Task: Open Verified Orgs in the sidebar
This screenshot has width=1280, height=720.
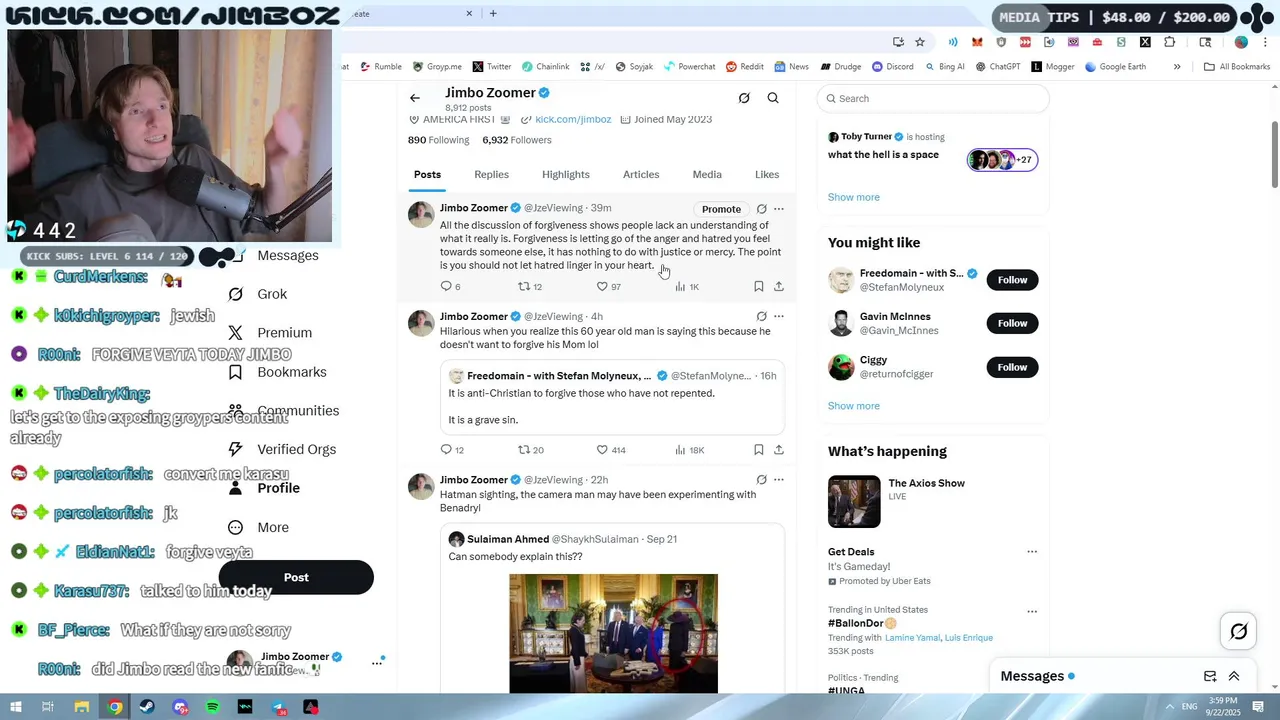Action: (281, 449)
